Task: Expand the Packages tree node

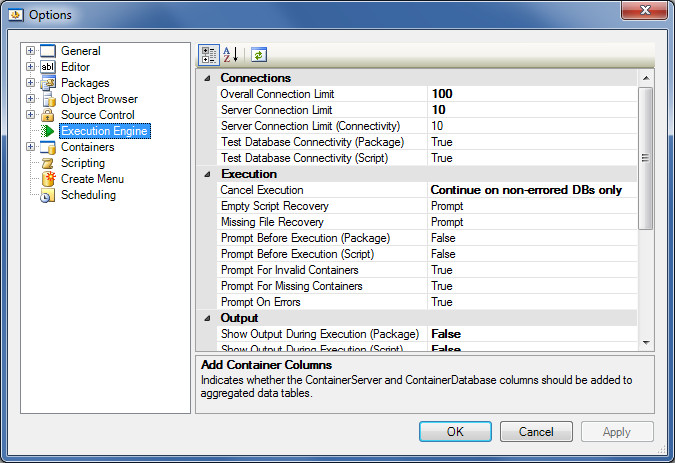Action: (31, 83)
